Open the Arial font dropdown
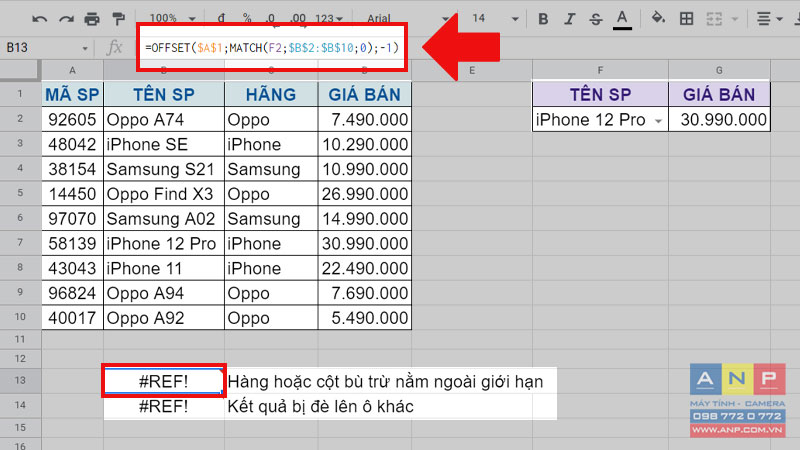The width and height of the screenshot is (800, 450). [408, 19]
